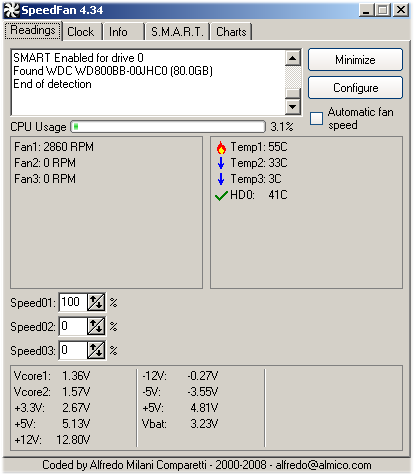The image size is (414, 475).
Task: Open the Charts tab
Action: click(x=231, y=32)
